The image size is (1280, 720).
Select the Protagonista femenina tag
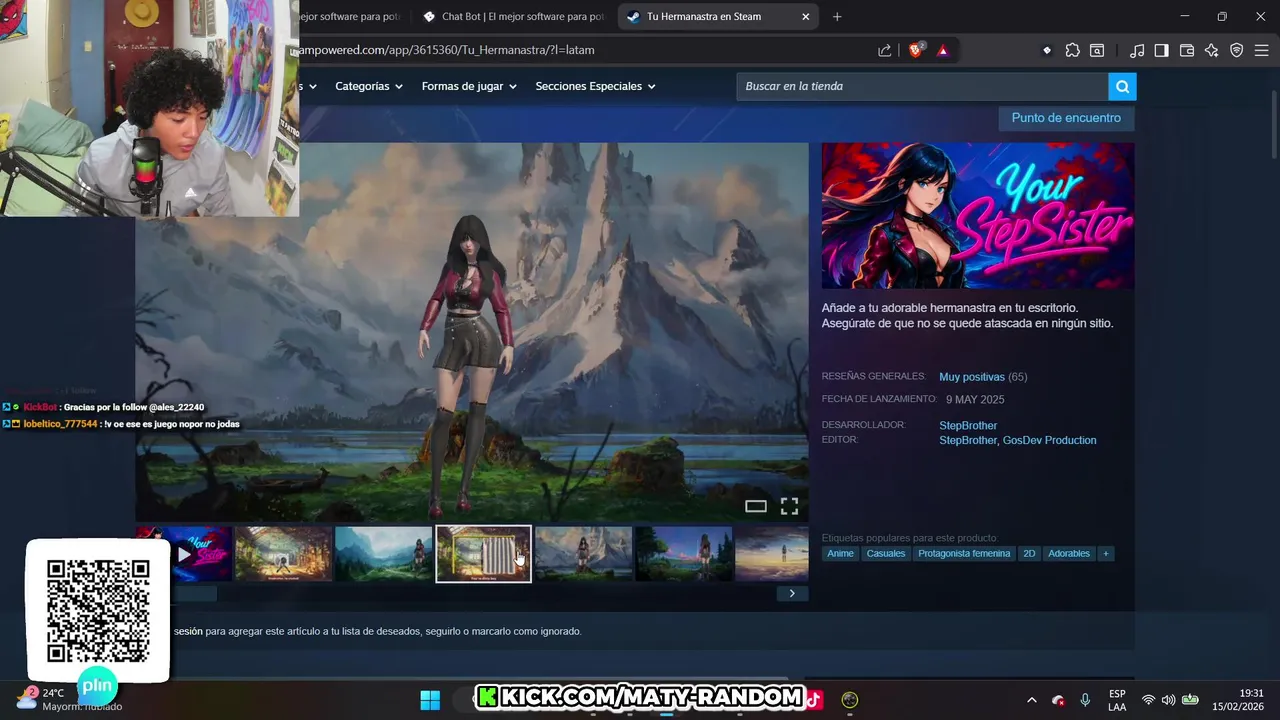click(964, 553)
